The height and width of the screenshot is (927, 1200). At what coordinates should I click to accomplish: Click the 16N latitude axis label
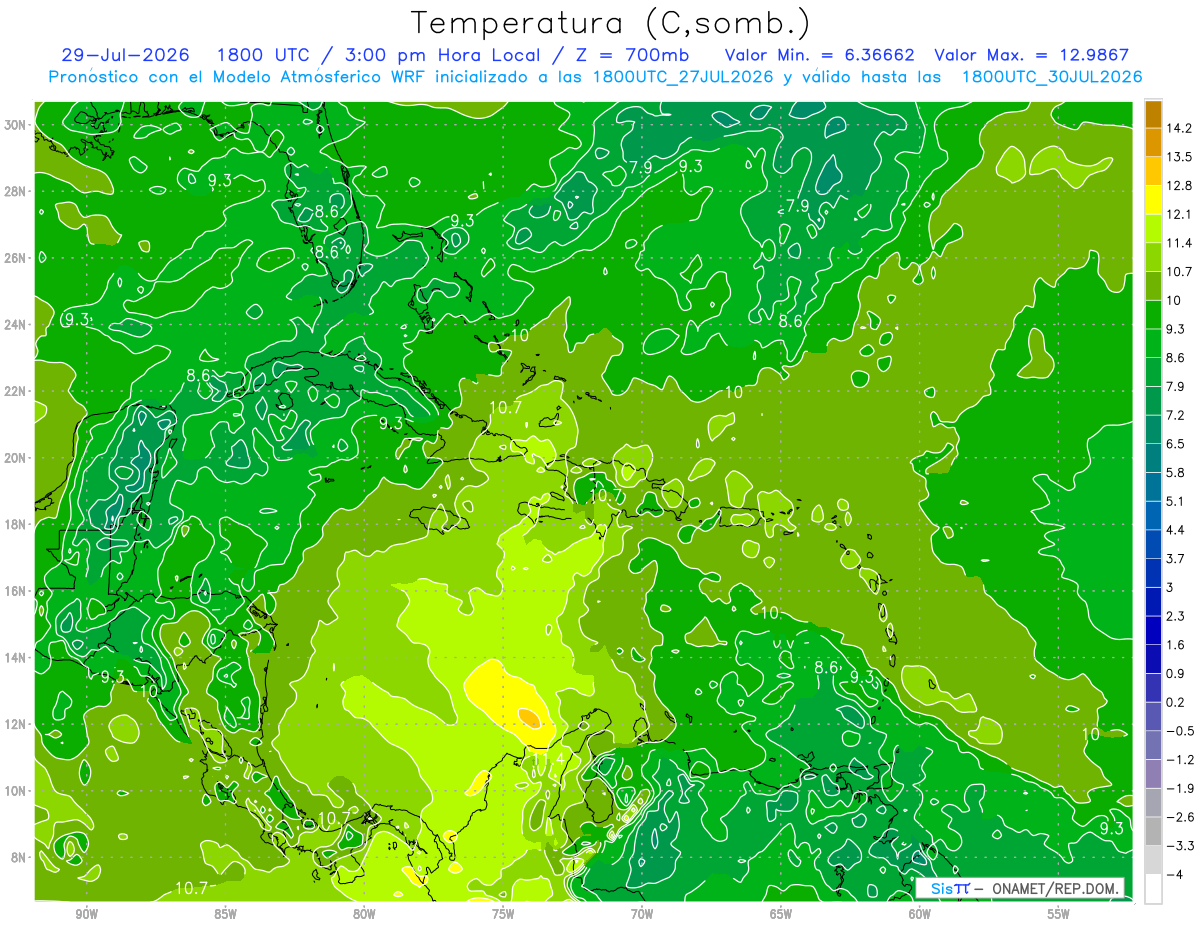click(15, 591)
